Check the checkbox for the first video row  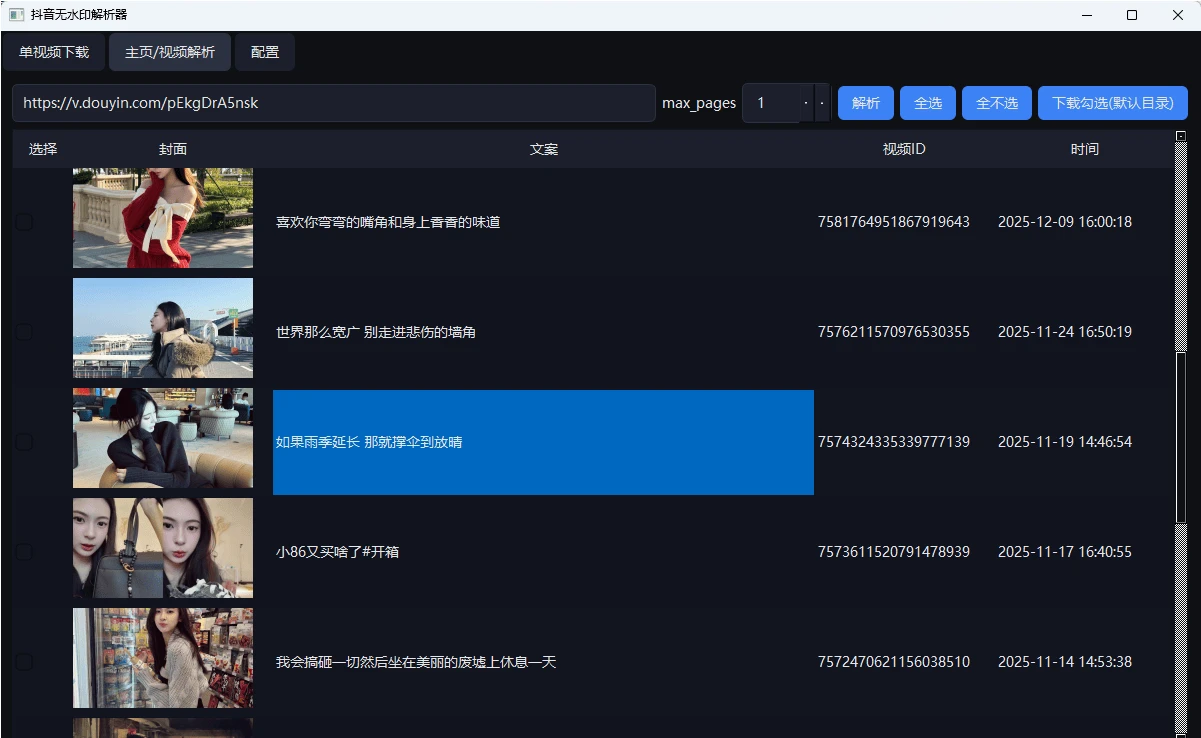click(x=23, y=222)
